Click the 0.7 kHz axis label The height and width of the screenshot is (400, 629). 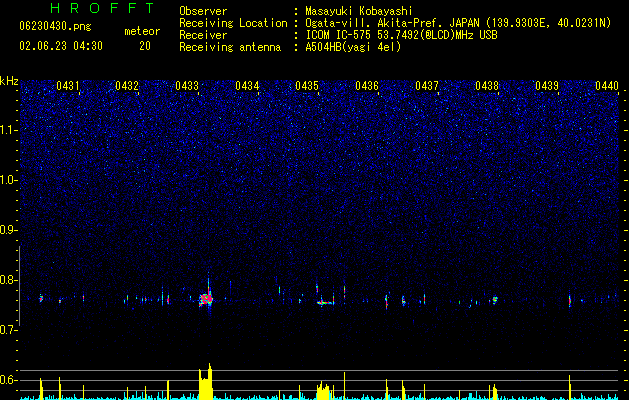point(9,330)
